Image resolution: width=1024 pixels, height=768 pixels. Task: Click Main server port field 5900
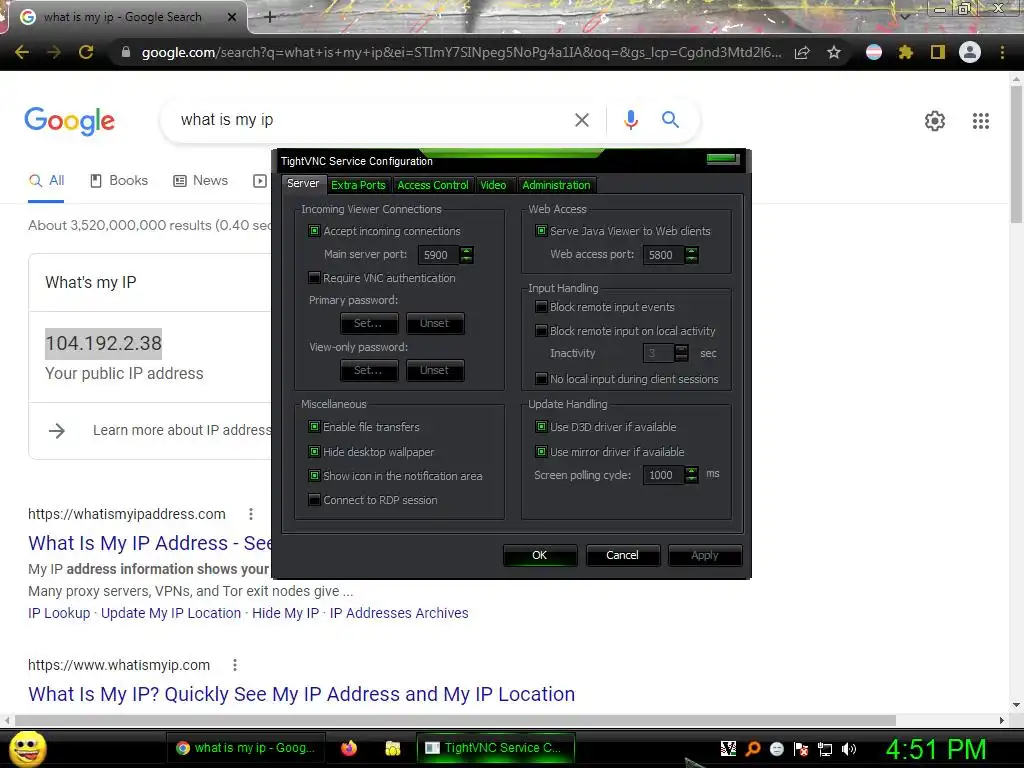point(438,255)
